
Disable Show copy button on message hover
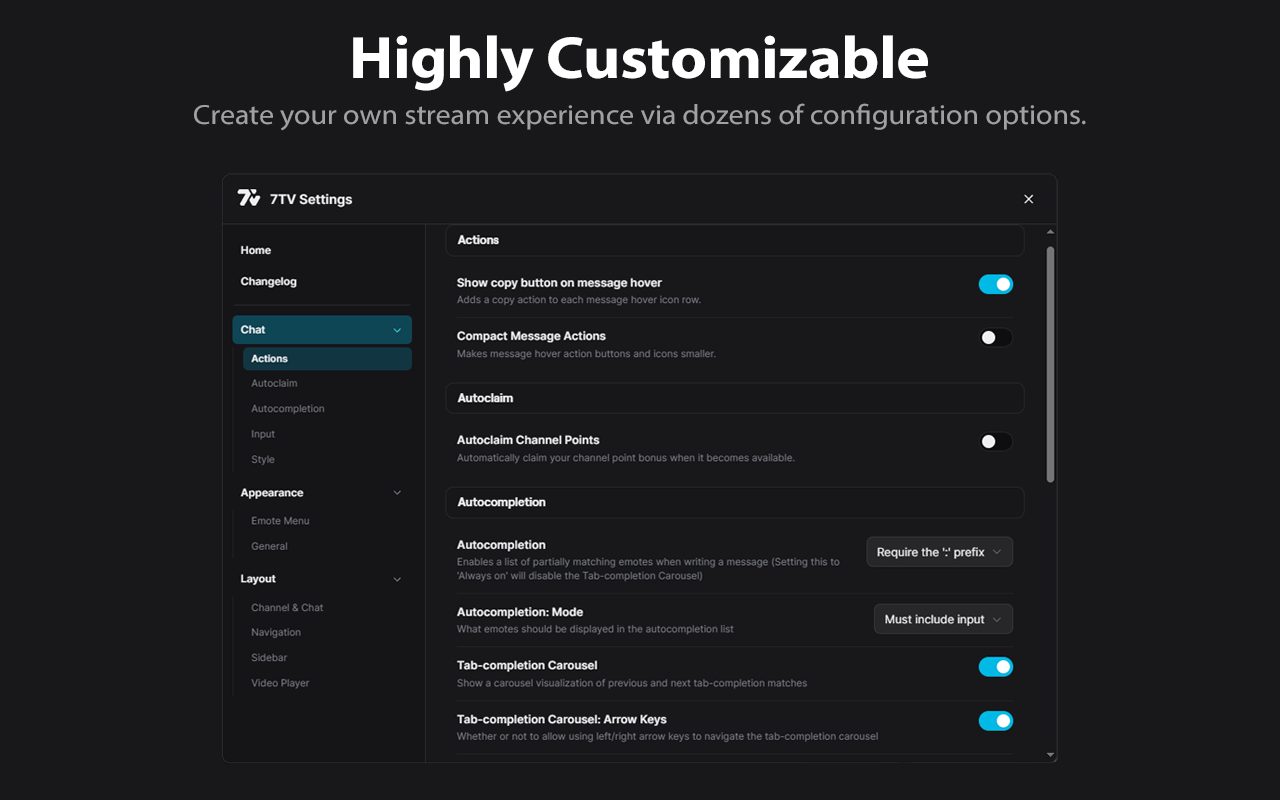[995, 284]
